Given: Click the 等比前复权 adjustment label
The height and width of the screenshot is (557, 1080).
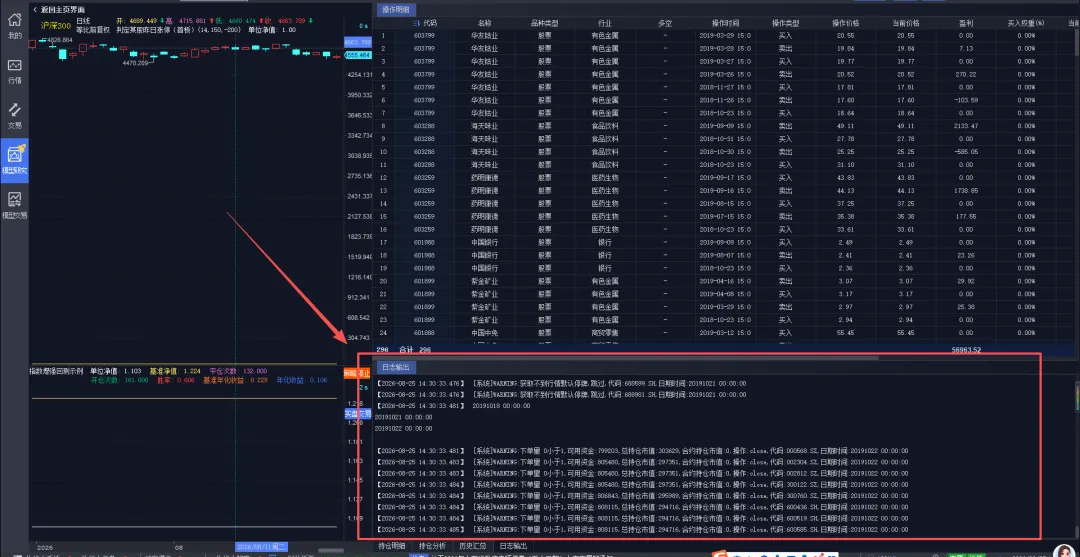Looking at the screenshot, I should tap(93, 30).
